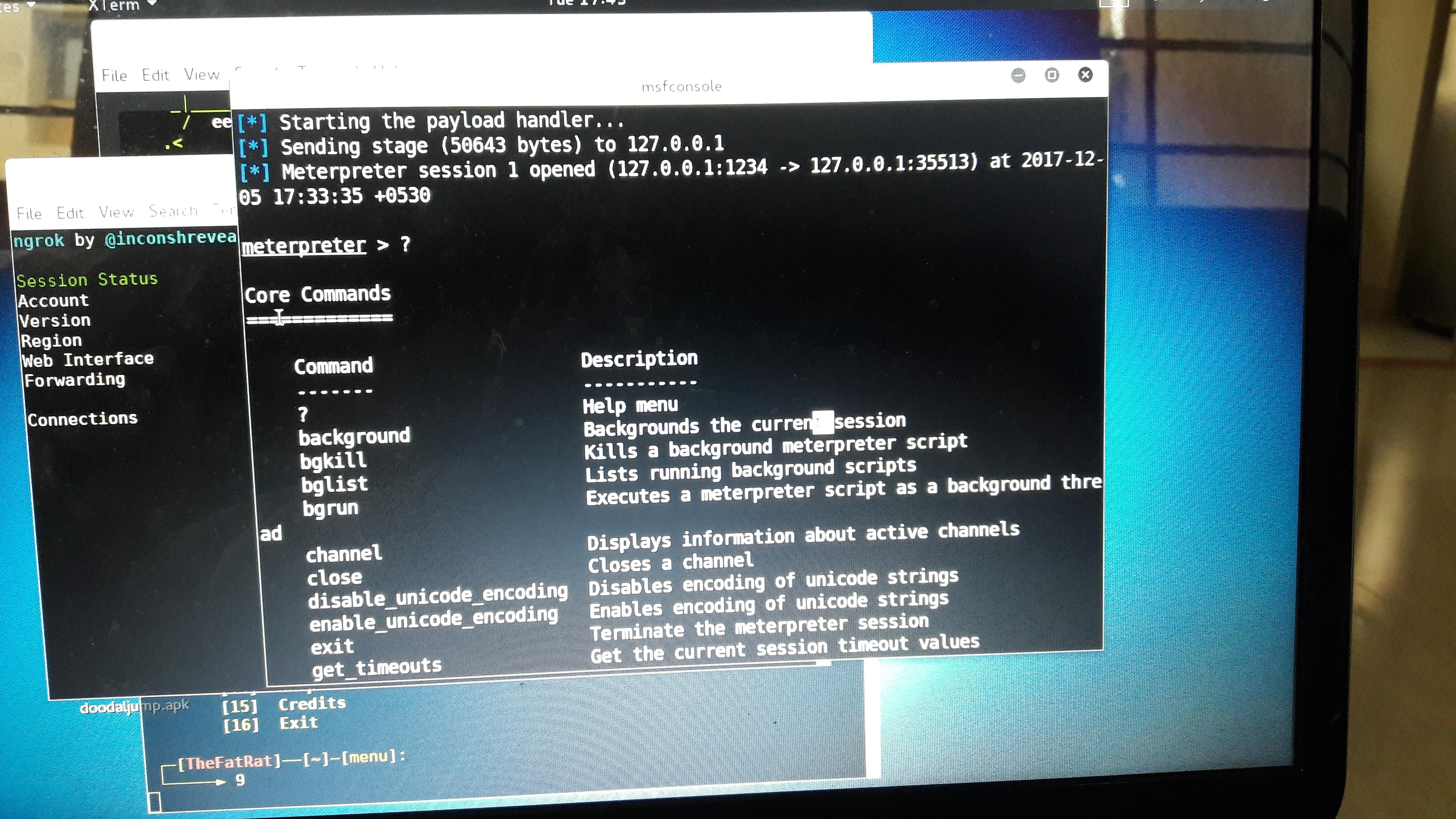Open File menu of the ngrok terminal

pos(29,214)
